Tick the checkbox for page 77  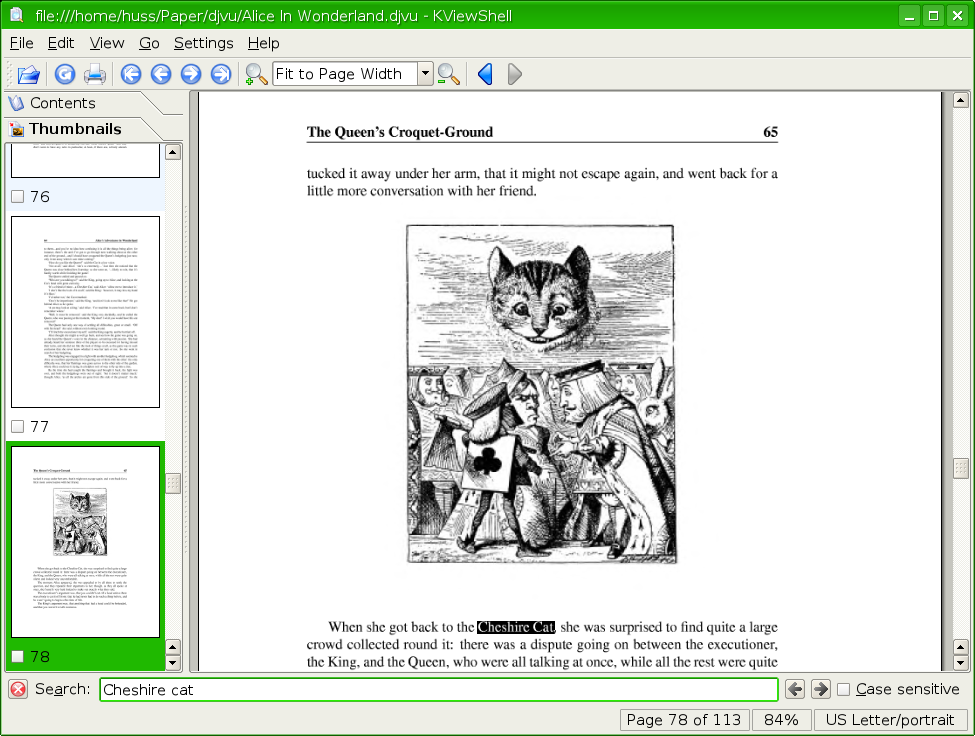coord(17,426)
